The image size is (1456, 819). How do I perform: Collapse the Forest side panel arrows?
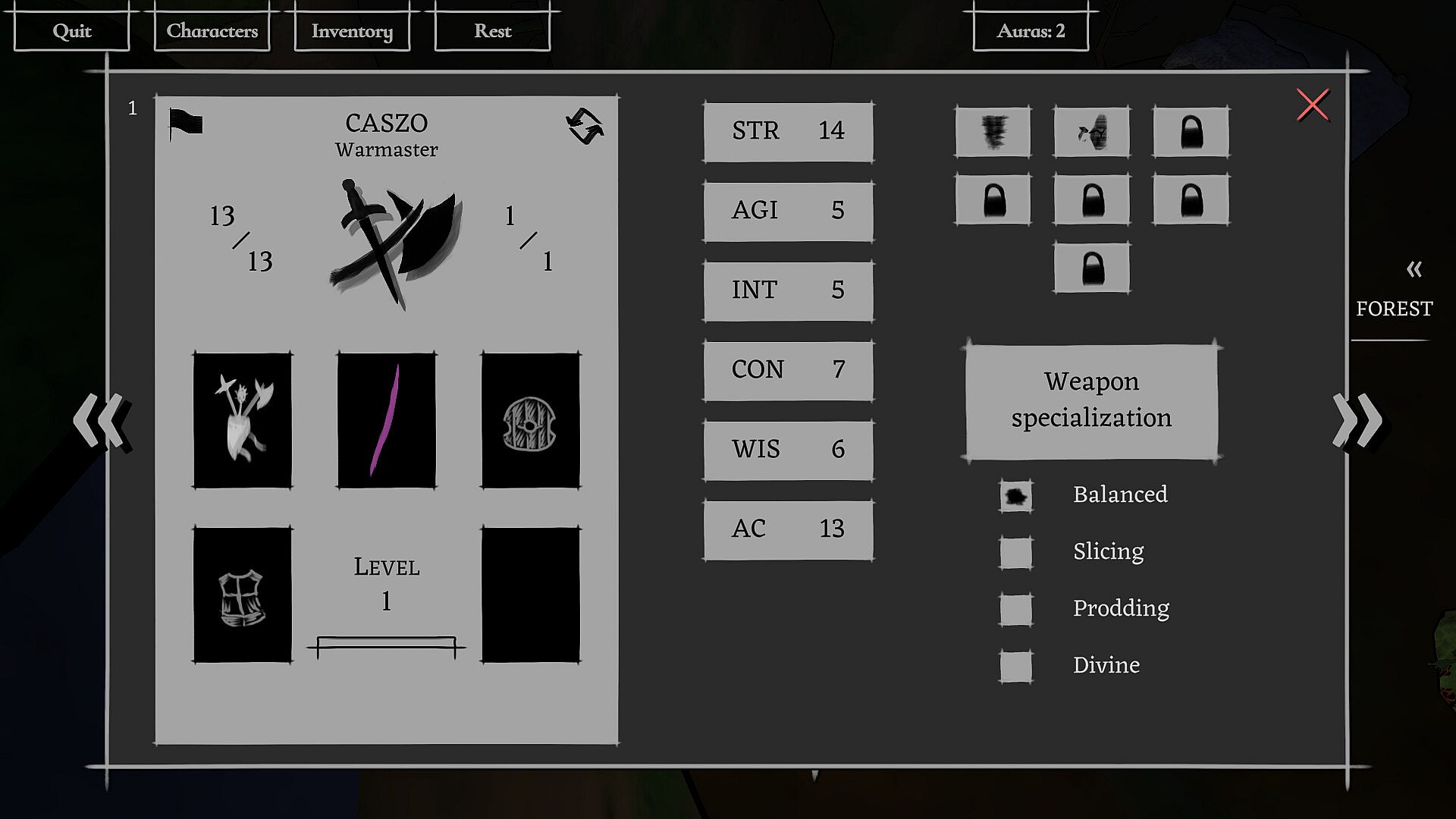tap(1414, 269)
